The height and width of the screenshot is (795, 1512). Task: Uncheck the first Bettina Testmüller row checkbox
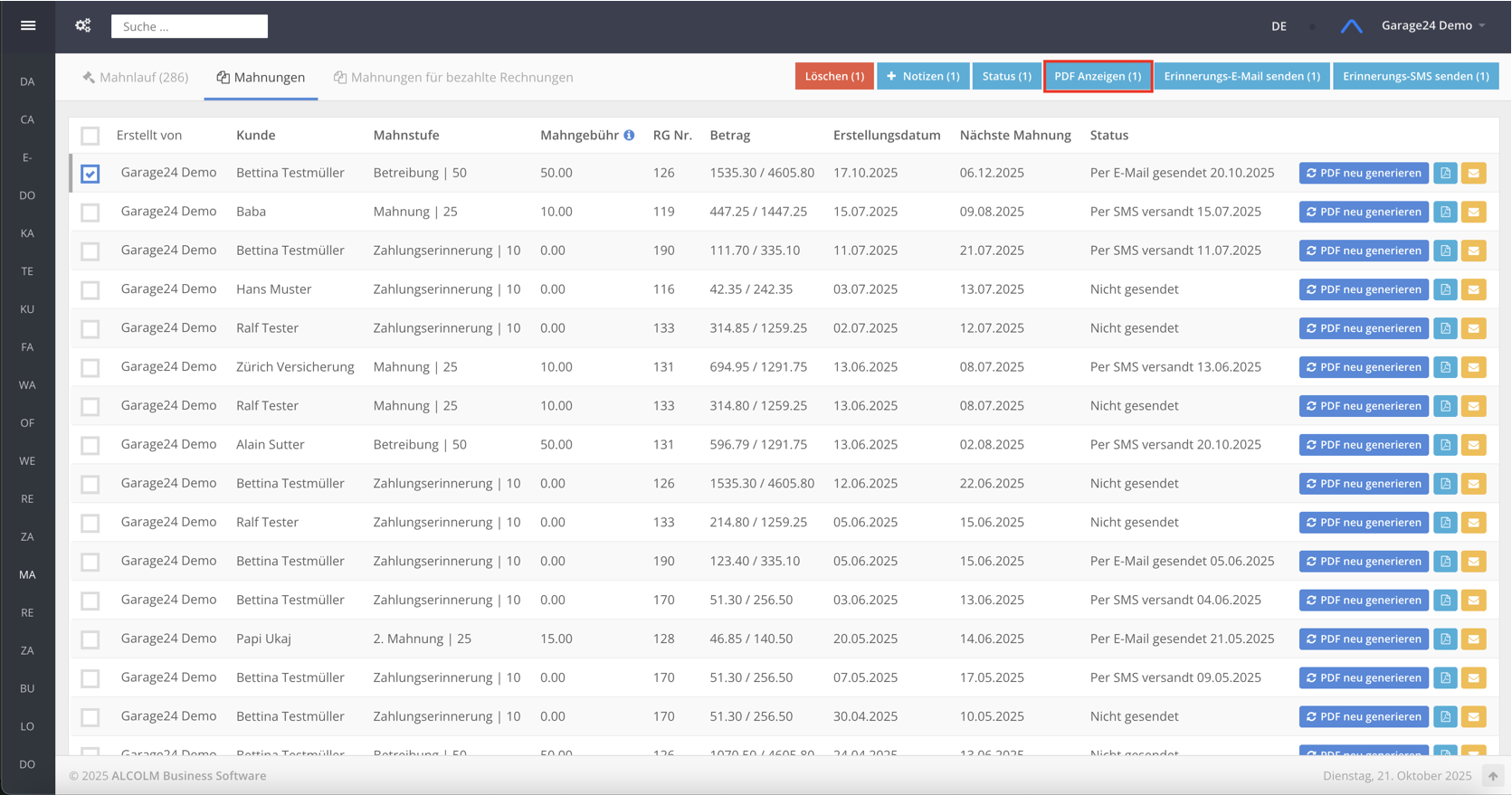point(90,174)
